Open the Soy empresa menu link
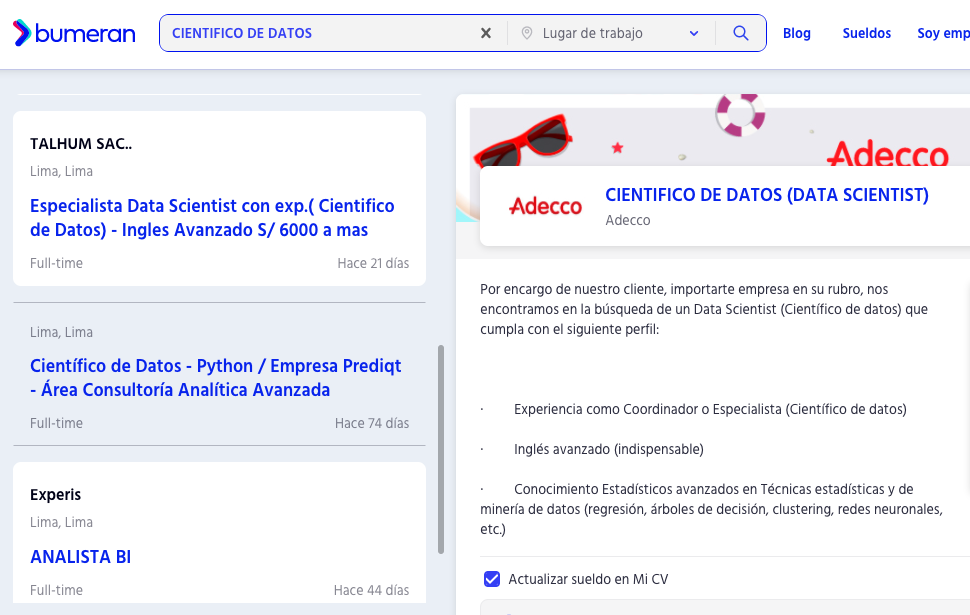Viewport: 970px width, 615px height. (x=943, y=33)
